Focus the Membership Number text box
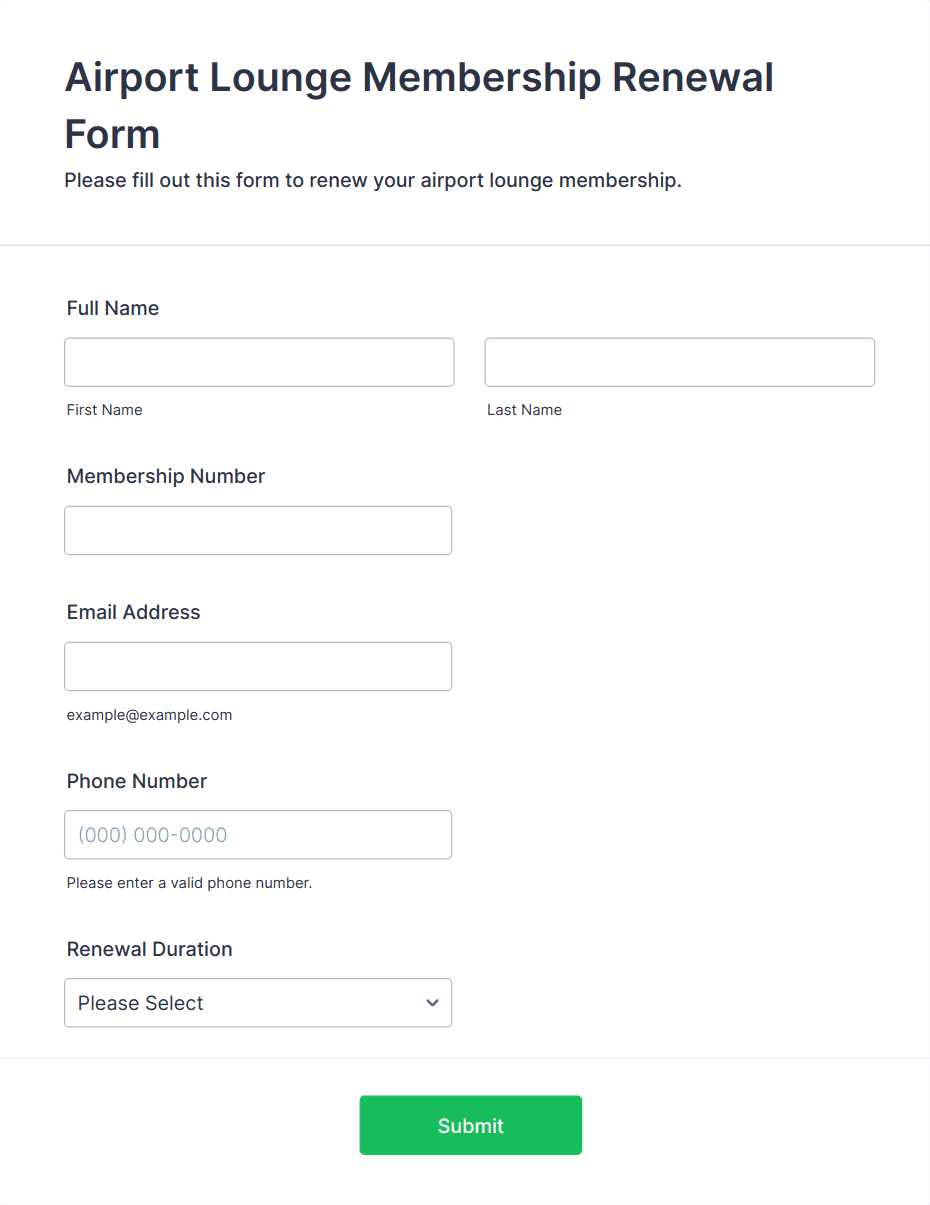Image resolution: width=930 pixels, height=1205 pixels. [258, 530]
